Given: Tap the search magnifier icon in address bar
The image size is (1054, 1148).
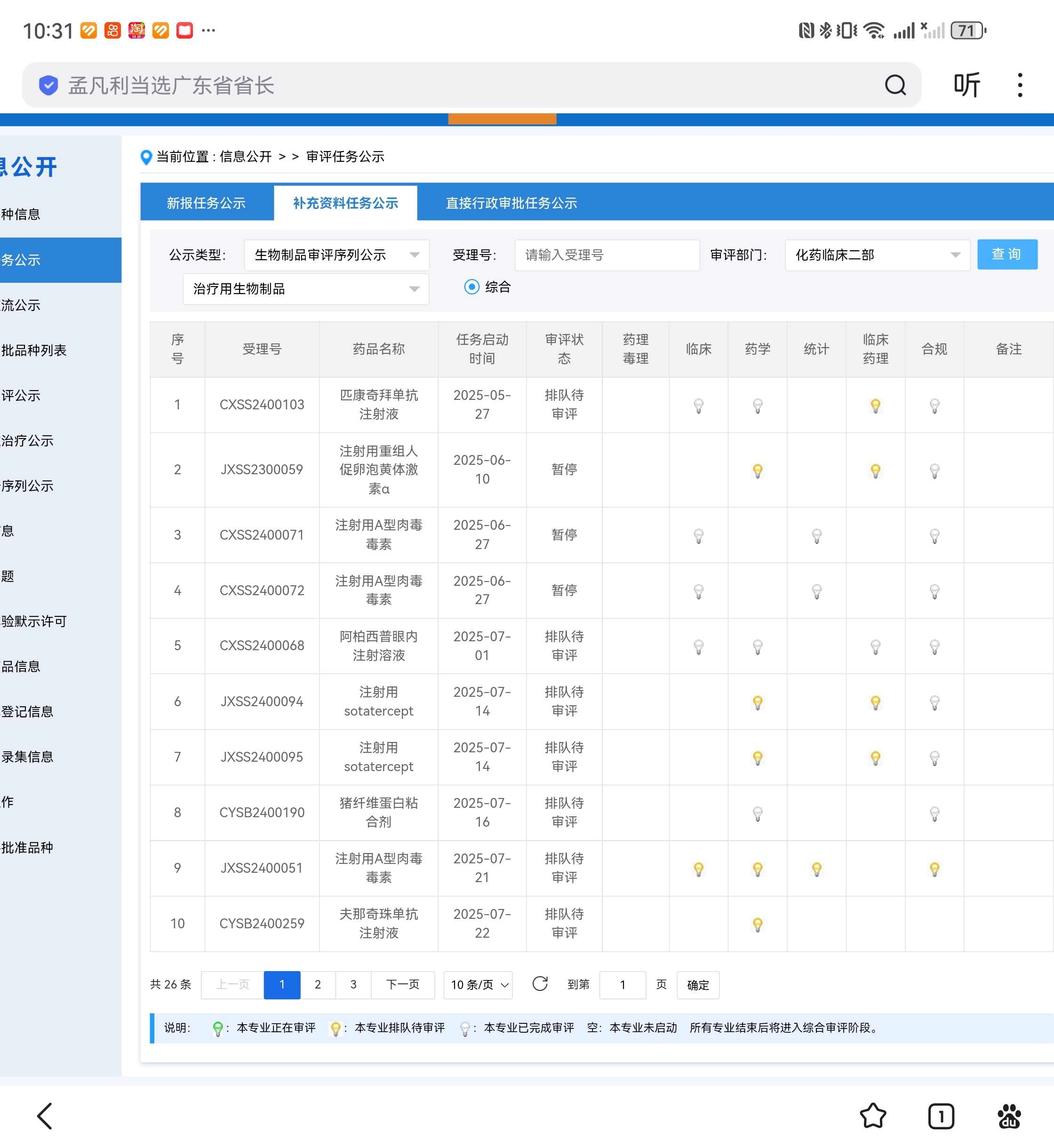Looking at the screenshot, I should point(895,86).
